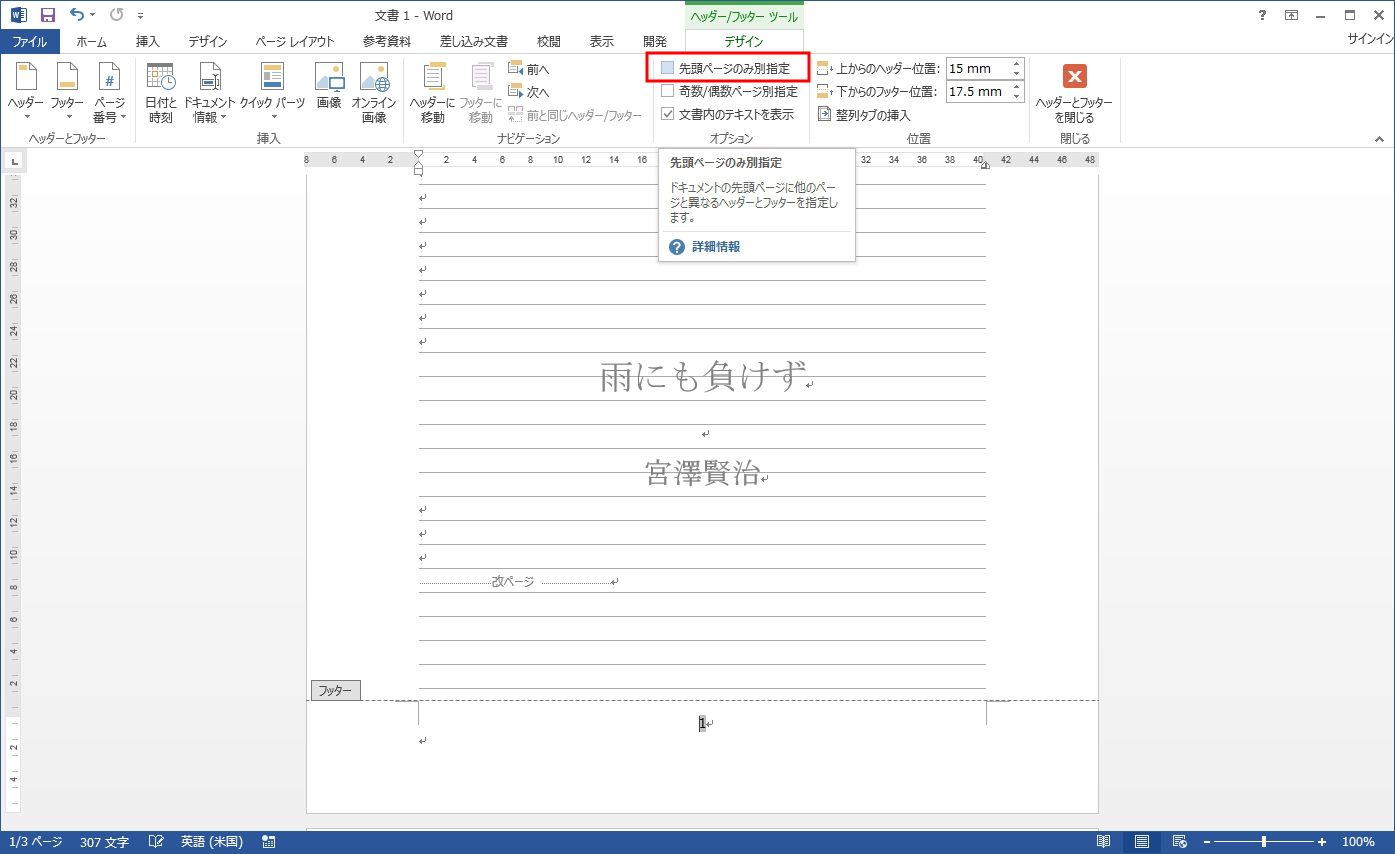Click the zoom in plus button
The image size is (1395, 854).
pos(1322,842)
